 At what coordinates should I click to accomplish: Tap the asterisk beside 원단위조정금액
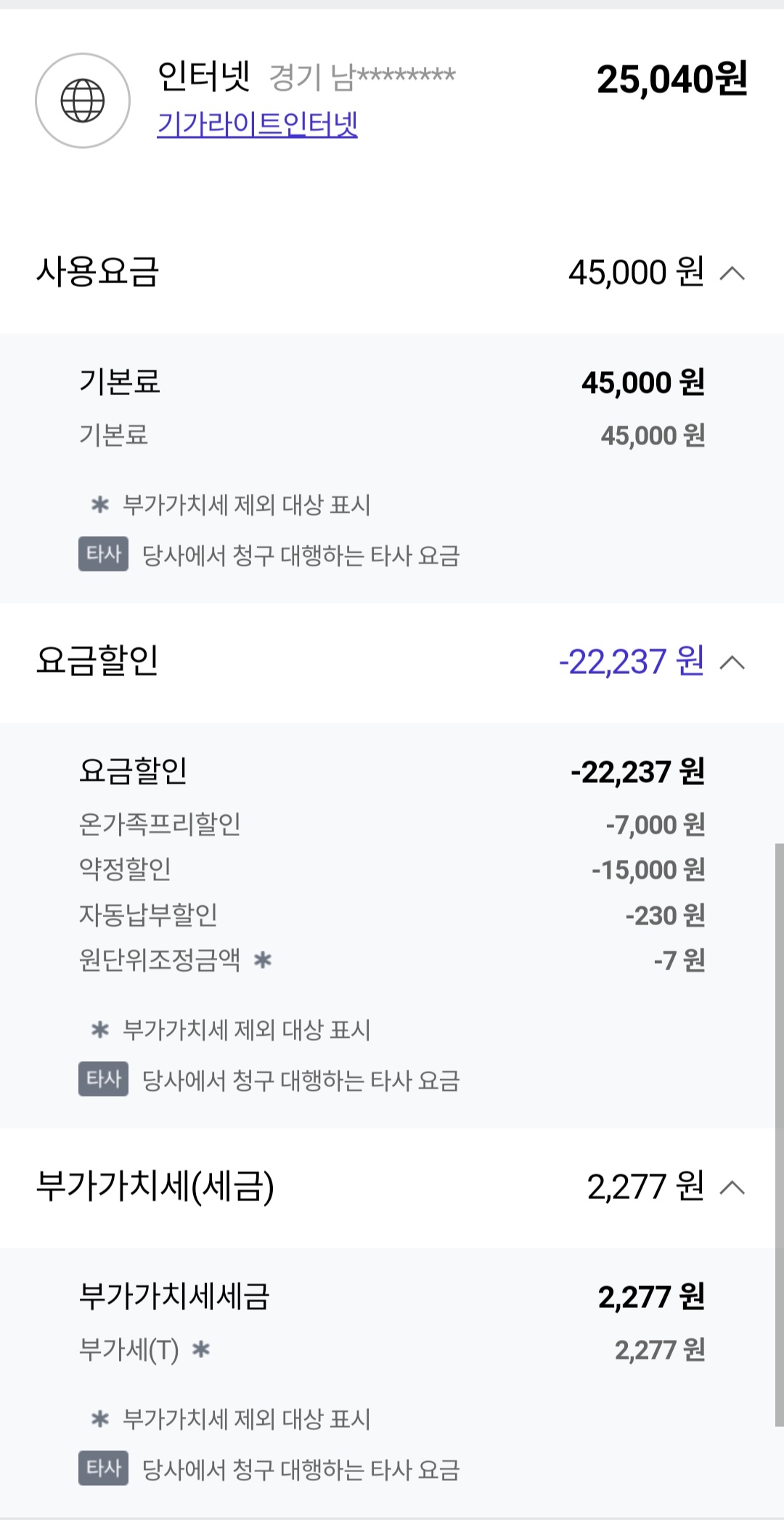[262, 960]
